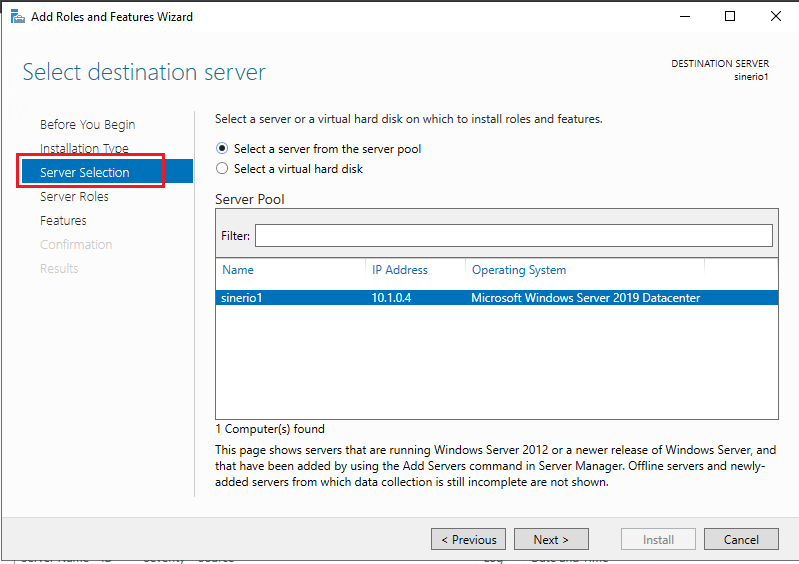The width and height of the screenshot is (799, 564).
Task: Sort list by IP Address column
Action: (400, 270)
